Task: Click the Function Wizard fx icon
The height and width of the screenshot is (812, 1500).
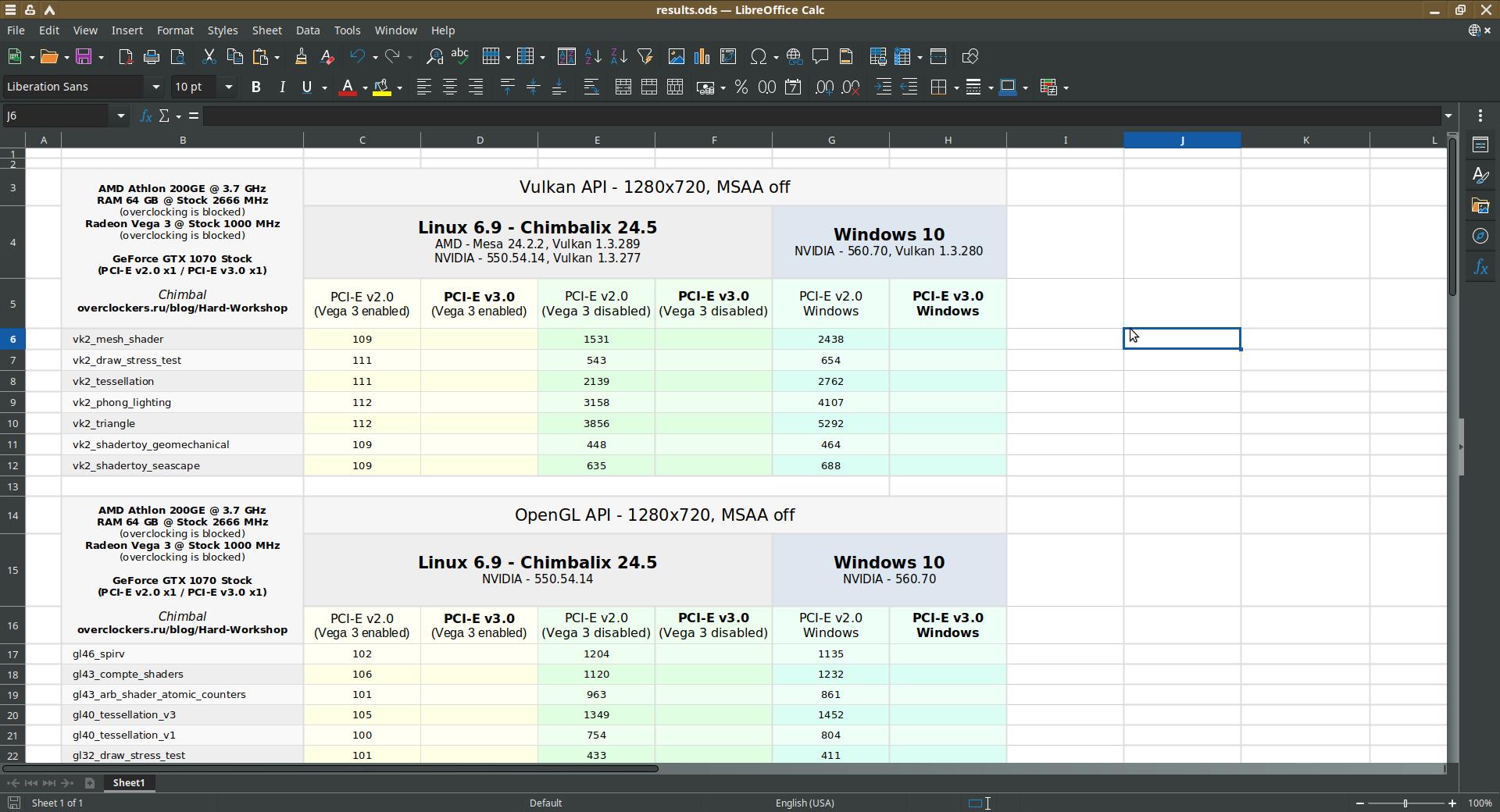Action: coord(145,116)
